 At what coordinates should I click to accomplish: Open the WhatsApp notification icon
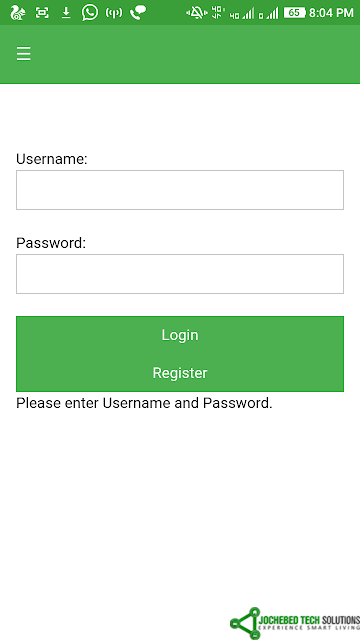tap(90, 13)
